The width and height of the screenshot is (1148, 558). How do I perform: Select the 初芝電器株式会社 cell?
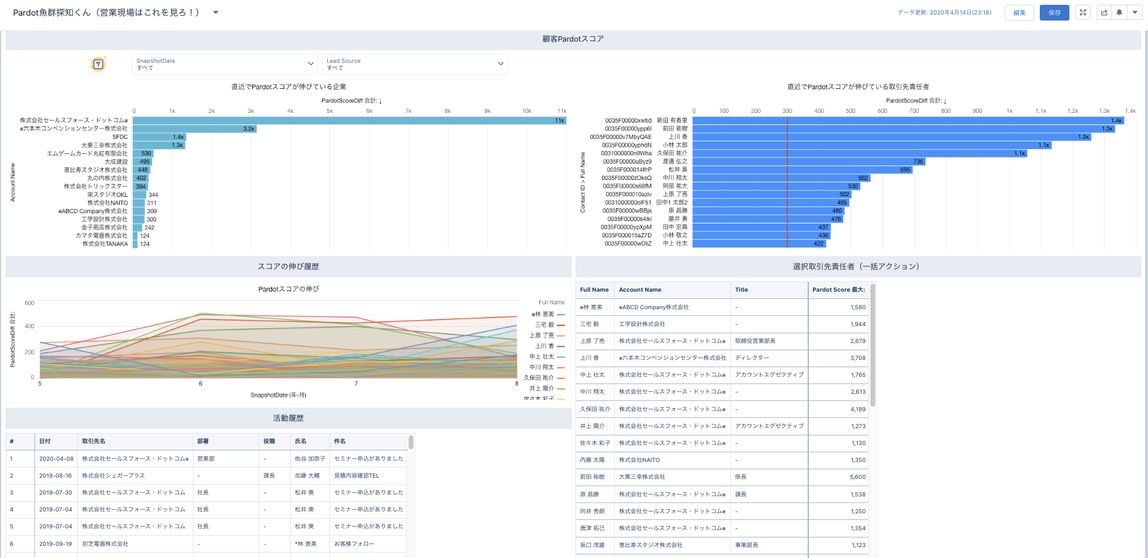135,544
